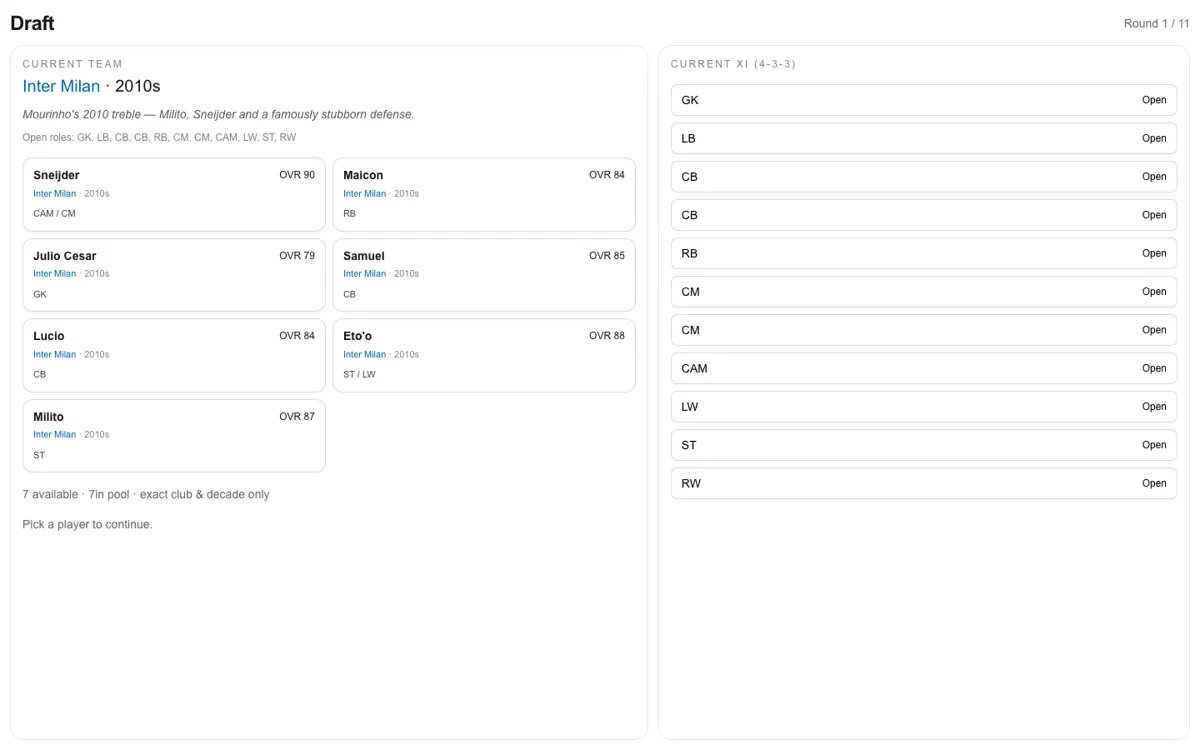Select the open CAM slot
Screen dimensions: 1200x750
[x=924, y=368]
